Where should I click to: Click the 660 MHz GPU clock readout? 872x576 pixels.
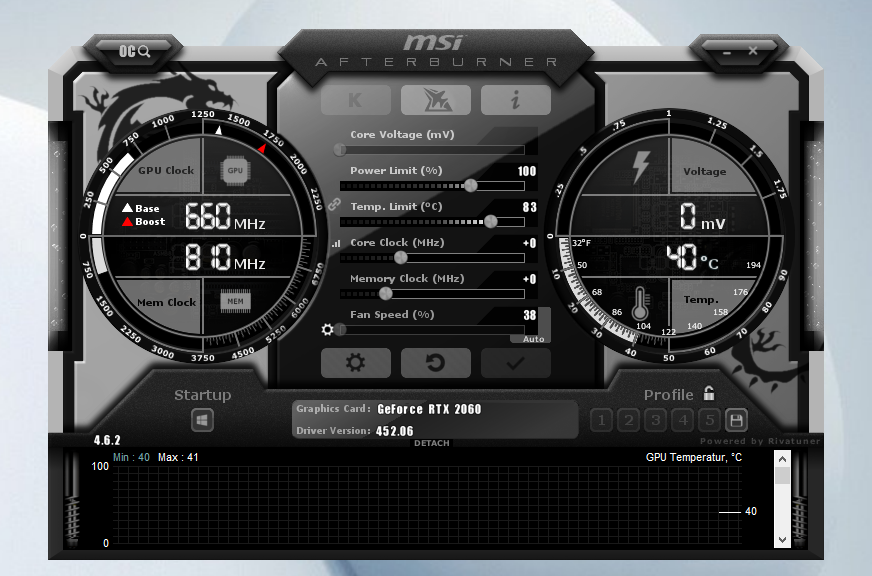coord(225,216)
